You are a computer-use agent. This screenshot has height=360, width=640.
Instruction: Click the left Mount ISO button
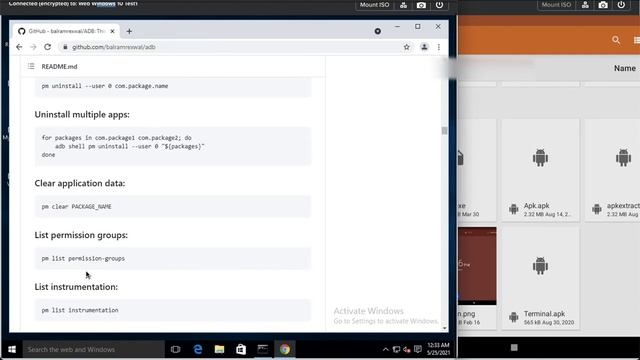pos(374,5)
